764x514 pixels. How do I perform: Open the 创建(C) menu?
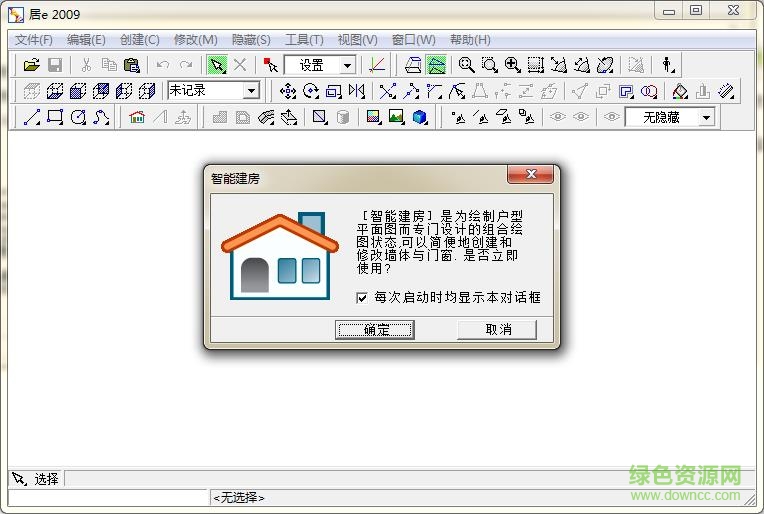[x=139, y=39]
